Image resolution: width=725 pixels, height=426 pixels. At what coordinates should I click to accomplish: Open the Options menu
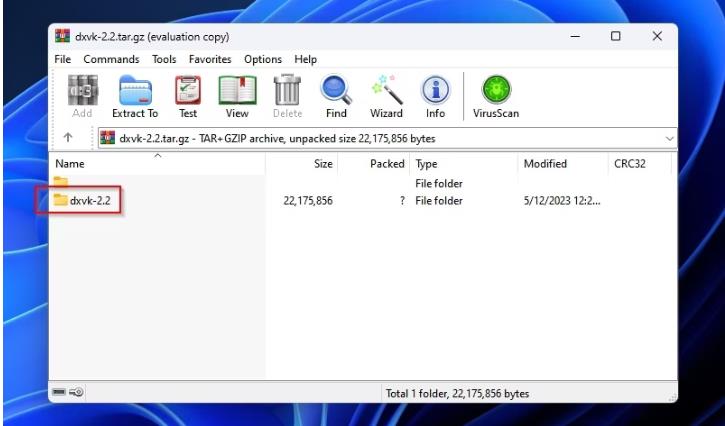[263, 59]
